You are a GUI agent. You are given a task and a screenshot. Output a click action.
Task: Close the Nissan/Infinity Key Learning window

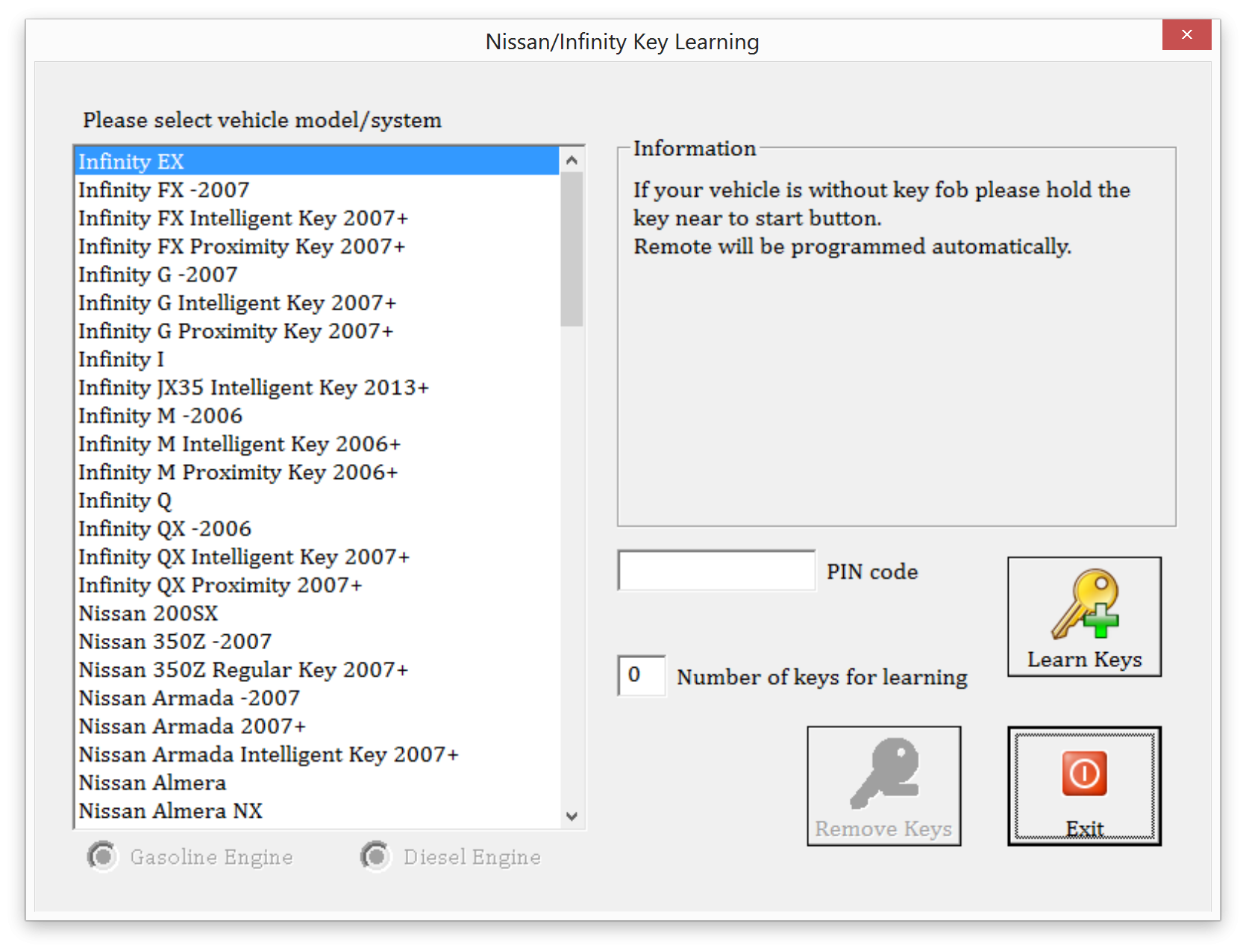(x=1186, y=34)
